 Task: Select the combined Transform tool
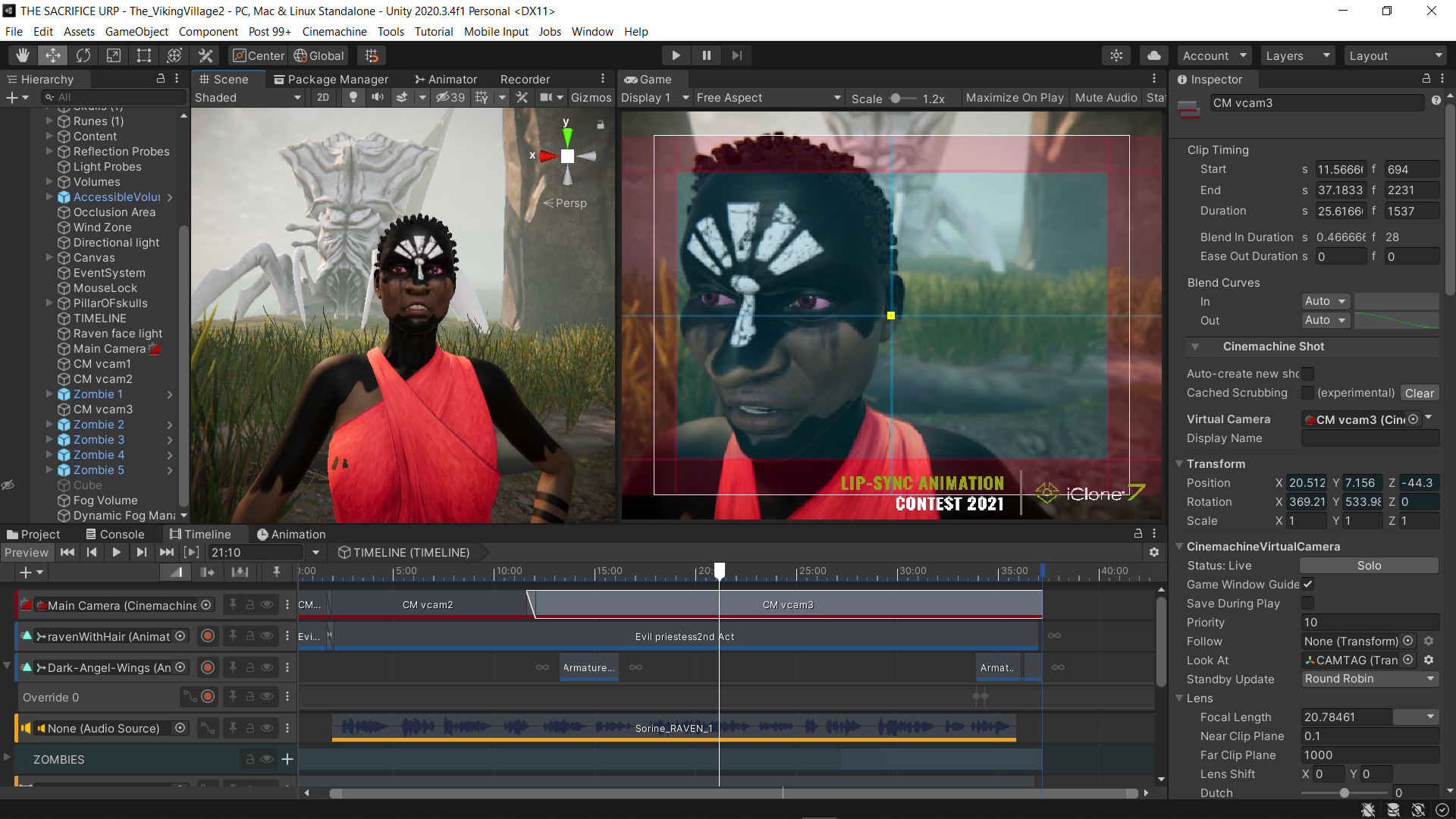coord(174,55)
